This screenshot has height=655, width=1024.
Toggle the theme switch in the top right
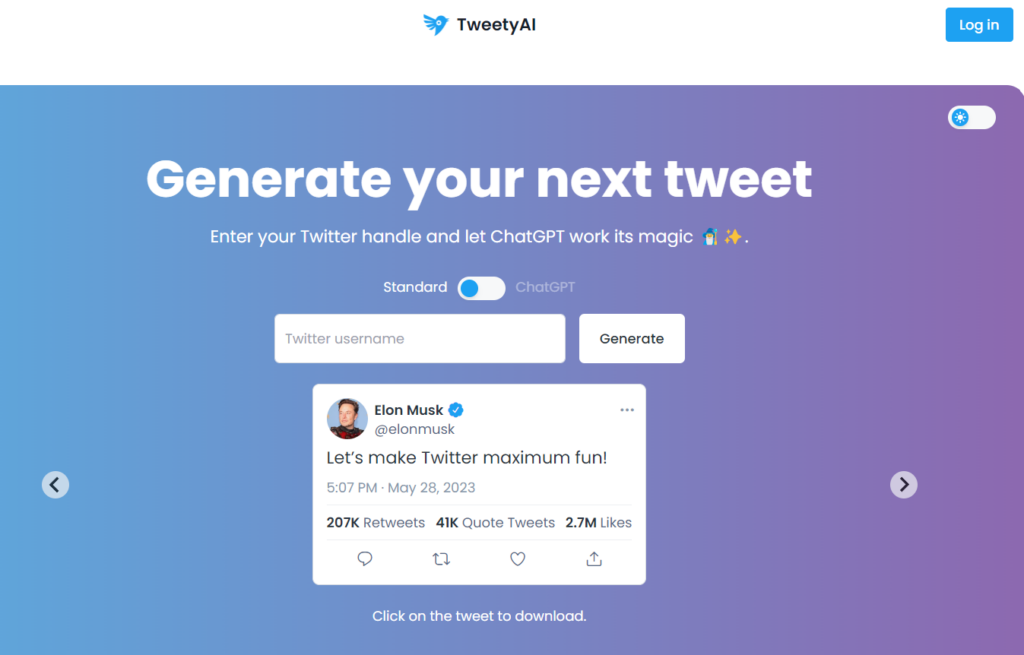tap(971, 117)
